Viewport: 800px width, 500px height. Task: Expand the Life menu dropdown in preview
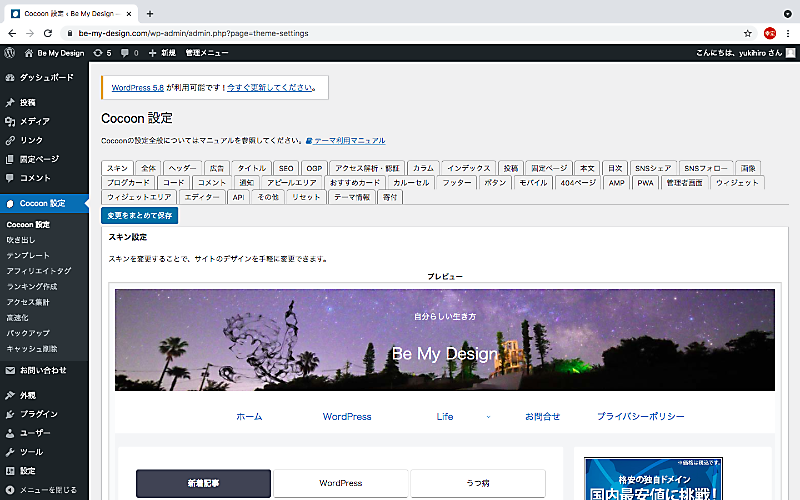[488, 416]
